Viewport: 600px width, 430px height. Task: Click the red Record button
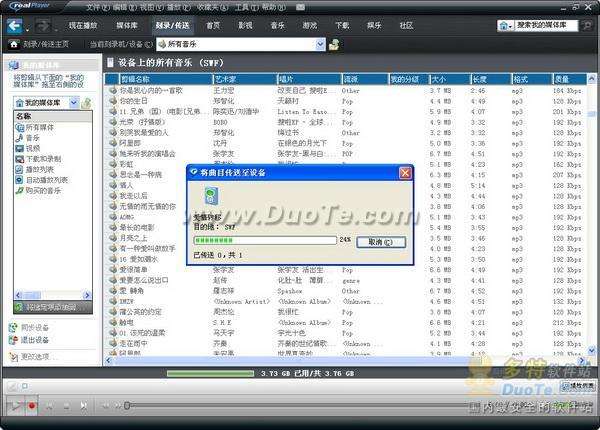pyautogui.click(x=33, y=405)
